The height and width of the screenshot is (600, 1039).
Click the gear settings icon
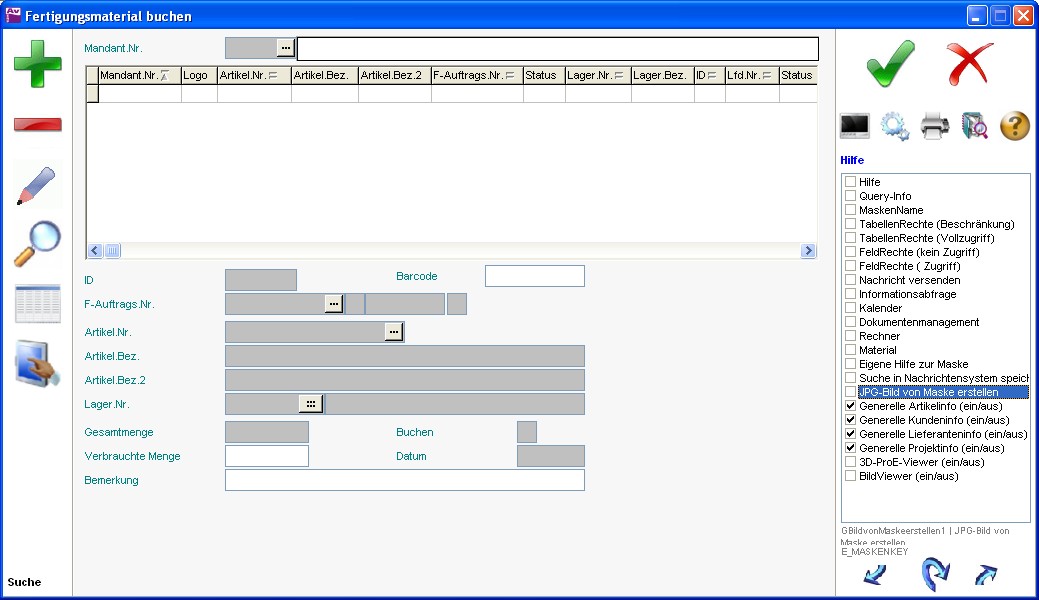(x=894, y=126)
